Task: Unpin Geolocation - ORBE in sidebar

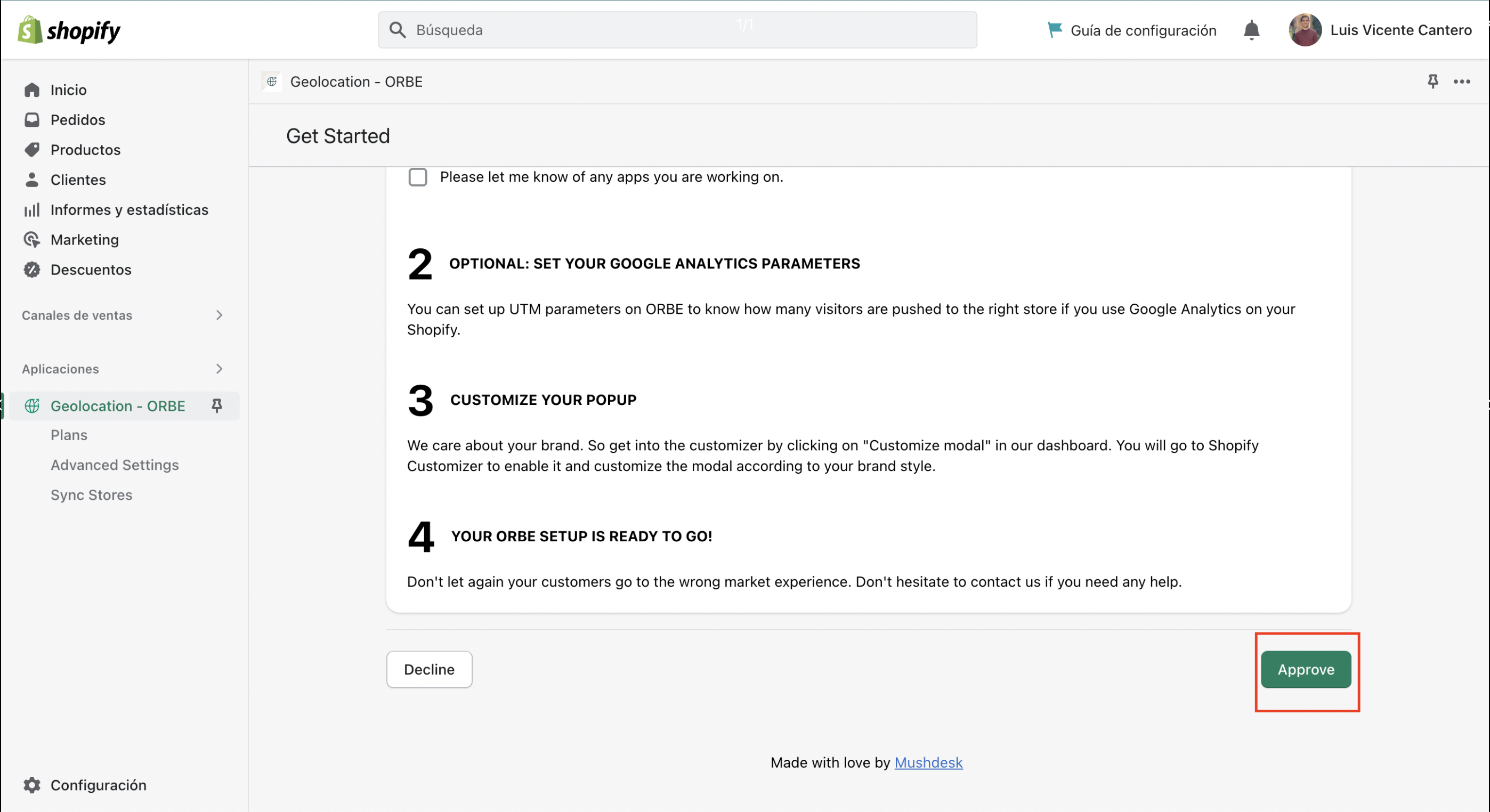Action: tap(217, 406)
